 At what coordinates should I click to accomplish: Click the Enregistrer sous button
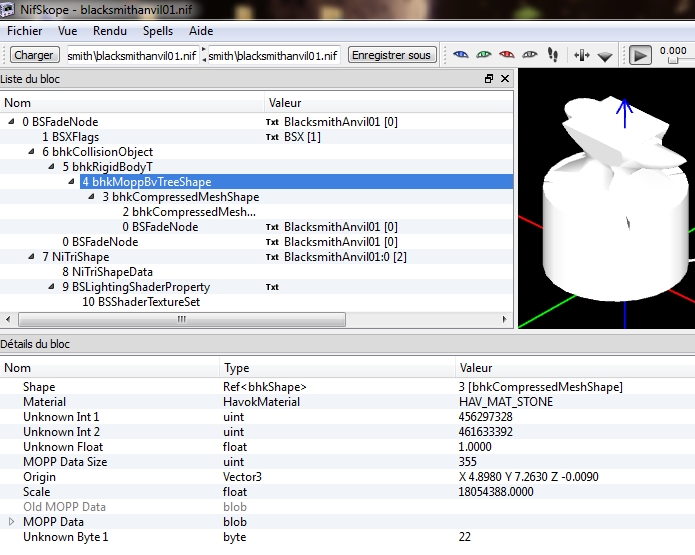(x=391, y=55)
